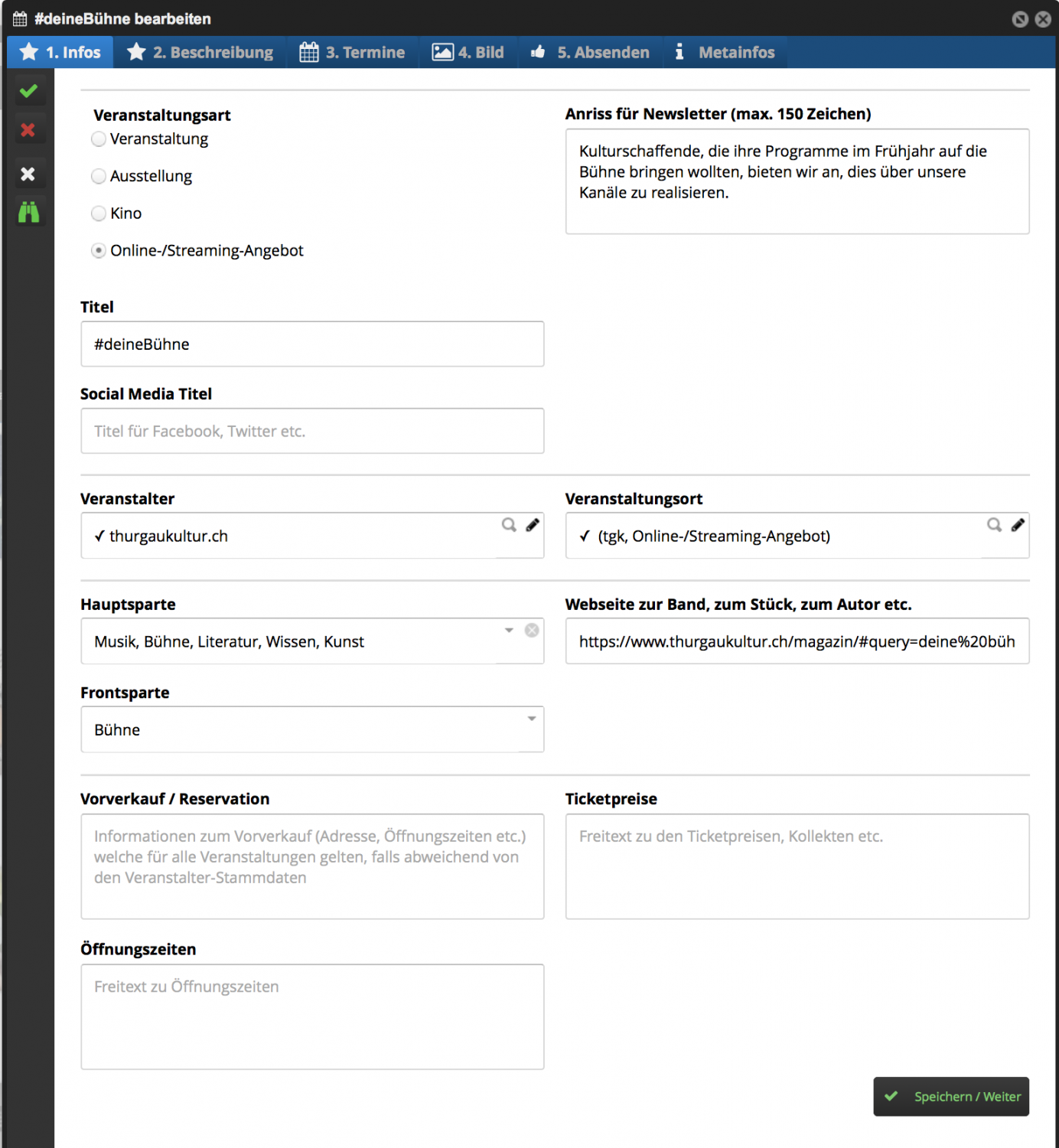The height and width of the screenshot is (1148, 1059).
Task: Open the Metainfos tab
Action: tap(725, 52)
